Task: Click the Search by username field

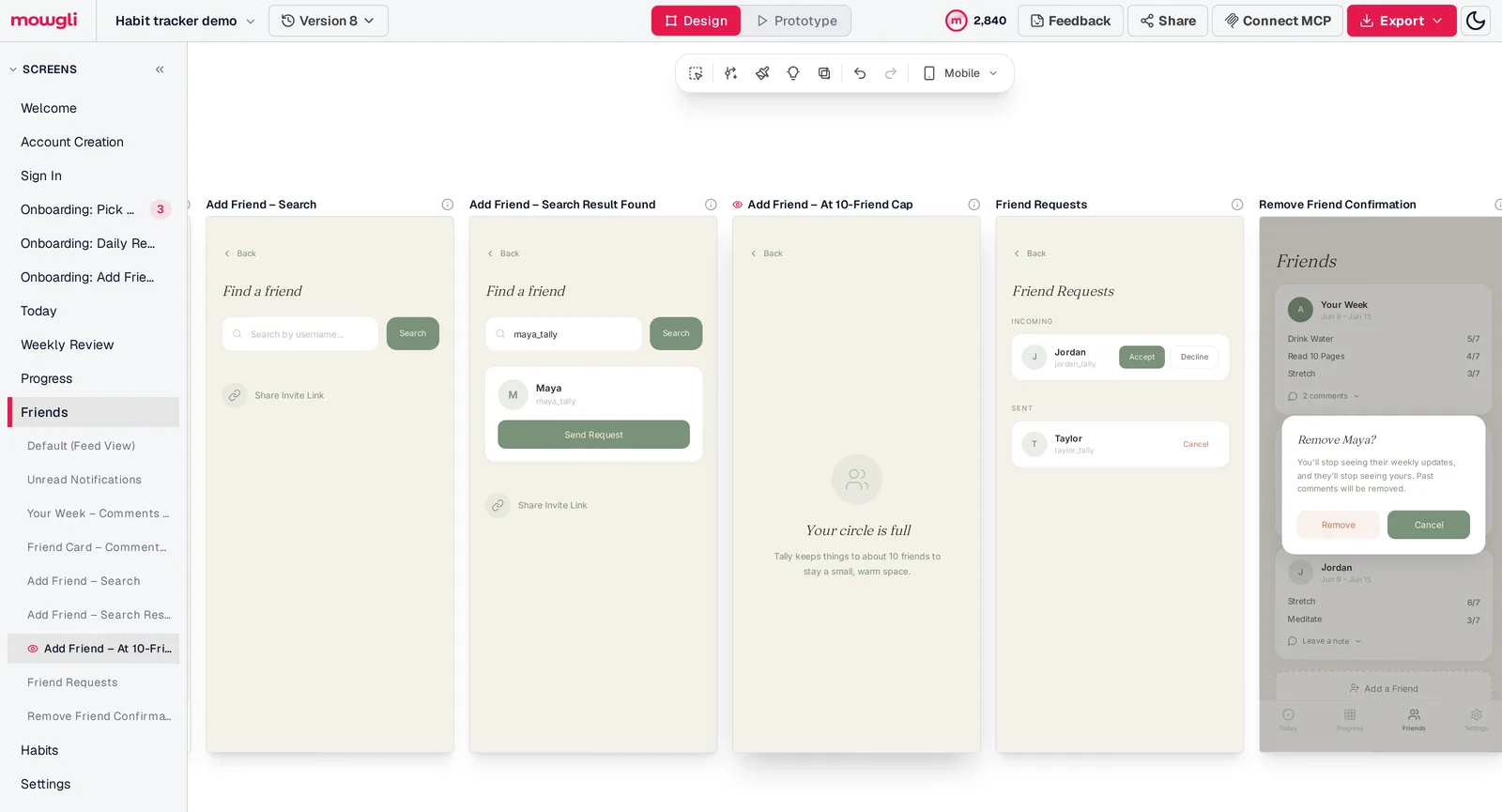Action: point(300,334)
